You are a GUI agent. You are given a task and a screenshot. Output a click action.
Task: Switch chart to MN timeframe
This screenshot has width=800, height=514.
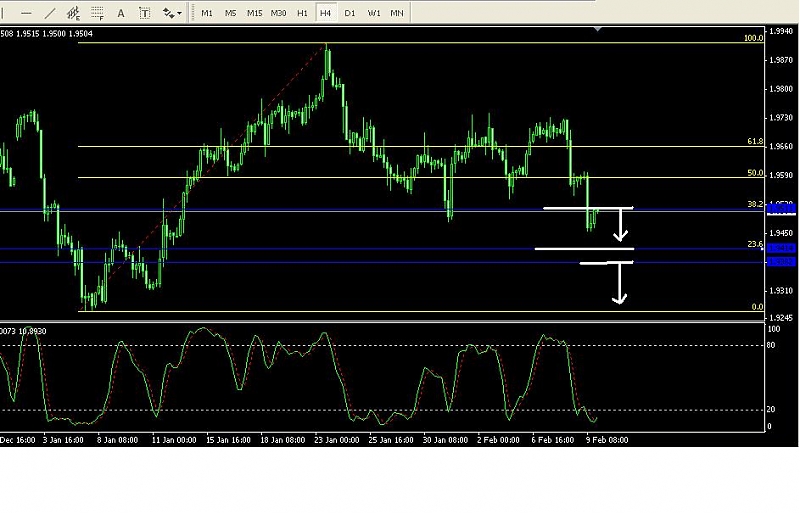coord(396,13)
